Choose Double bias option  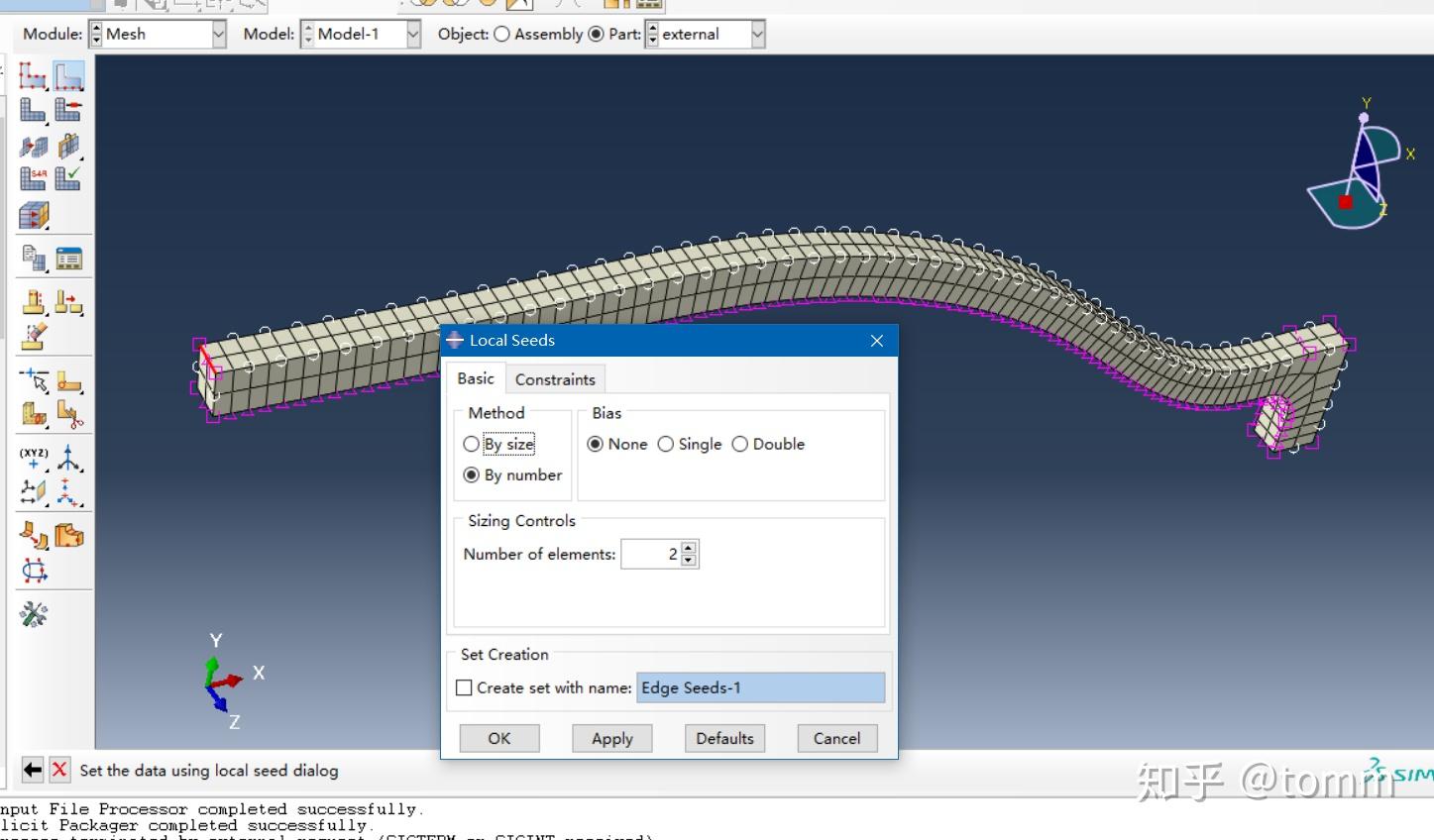[x=740, y=444]
